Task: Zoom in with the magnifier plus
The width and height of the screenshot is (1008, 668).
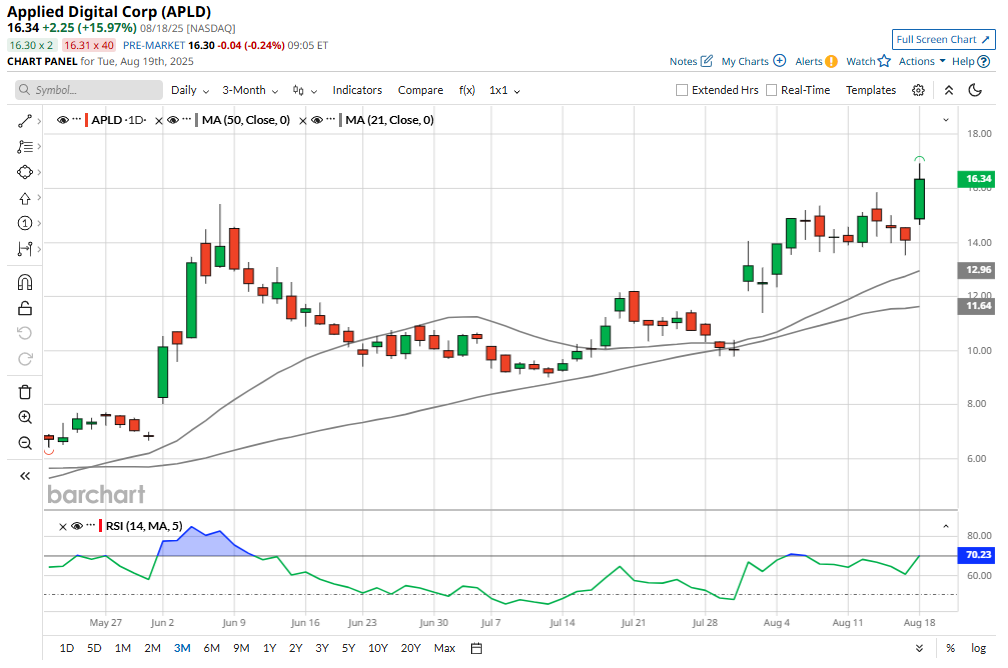Action: pos(24,417)
